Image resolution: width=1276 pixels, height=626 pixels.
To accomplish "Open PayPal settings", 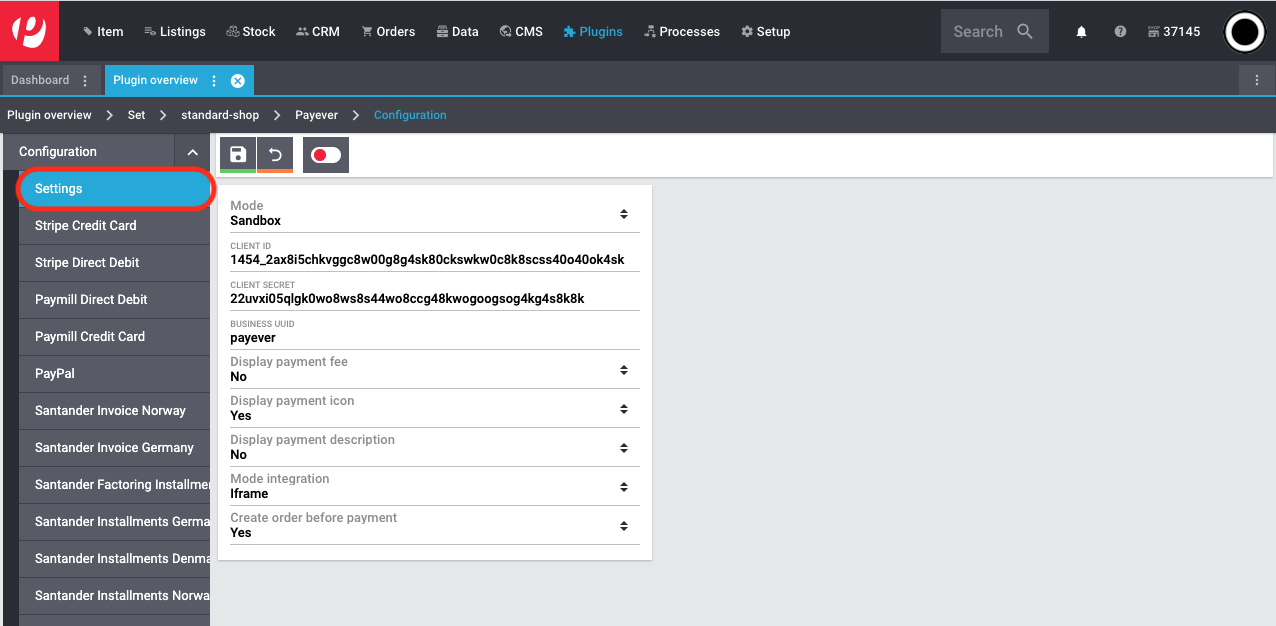I will (x=114, y=374).
